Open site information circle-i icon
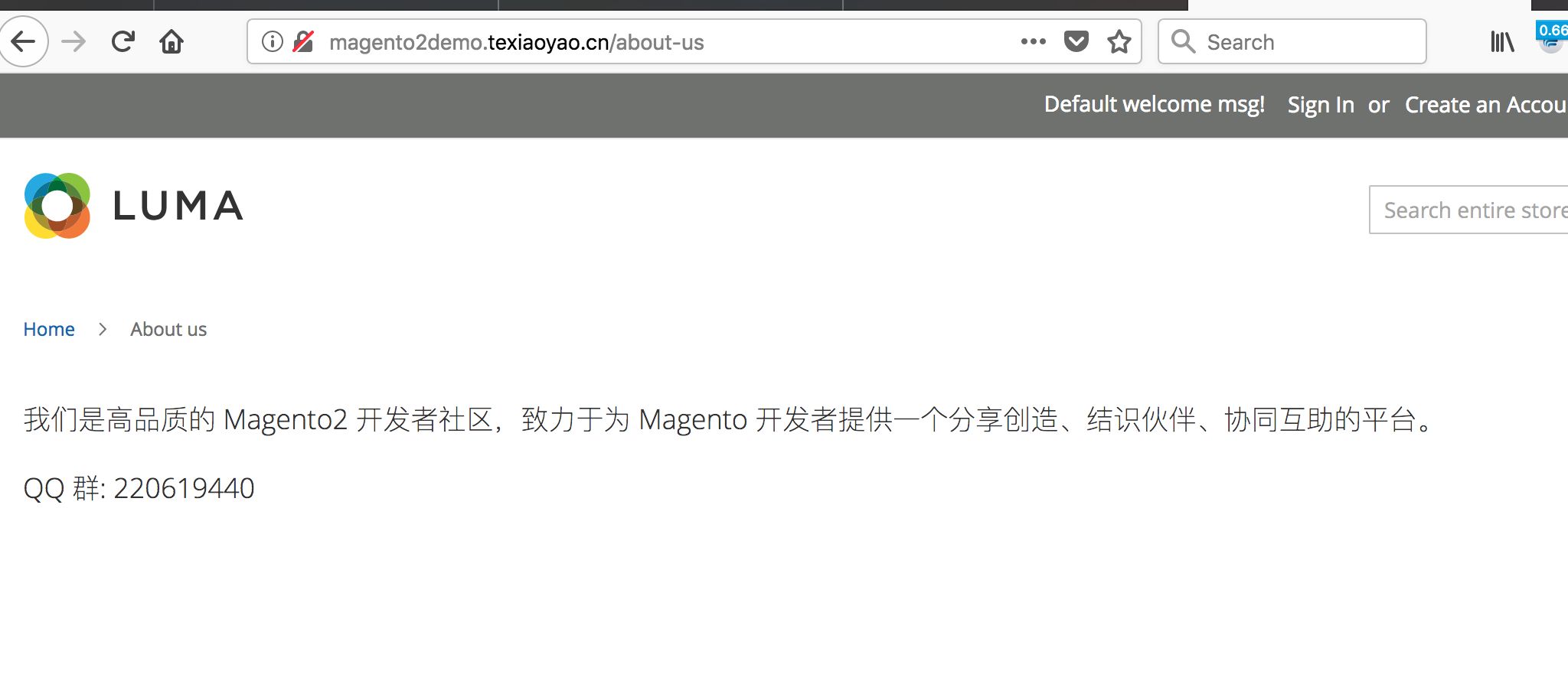1568x684 pixels. (x=273, y=41)
